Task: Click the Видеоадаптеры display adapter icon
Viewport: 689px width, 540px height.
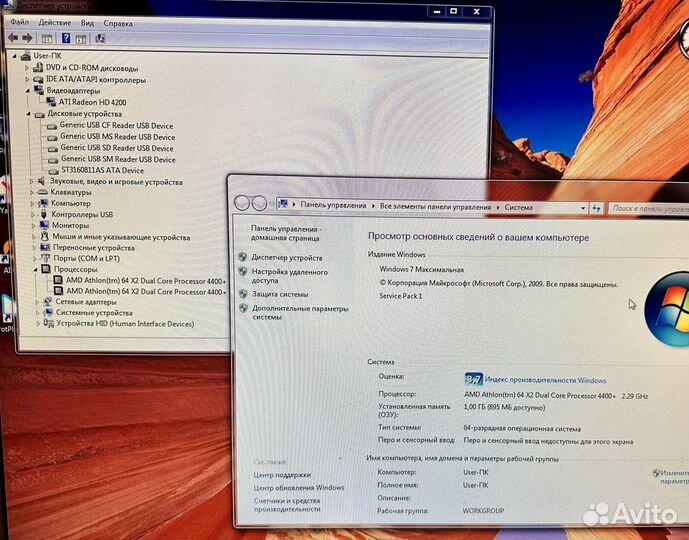Action: 39,91
